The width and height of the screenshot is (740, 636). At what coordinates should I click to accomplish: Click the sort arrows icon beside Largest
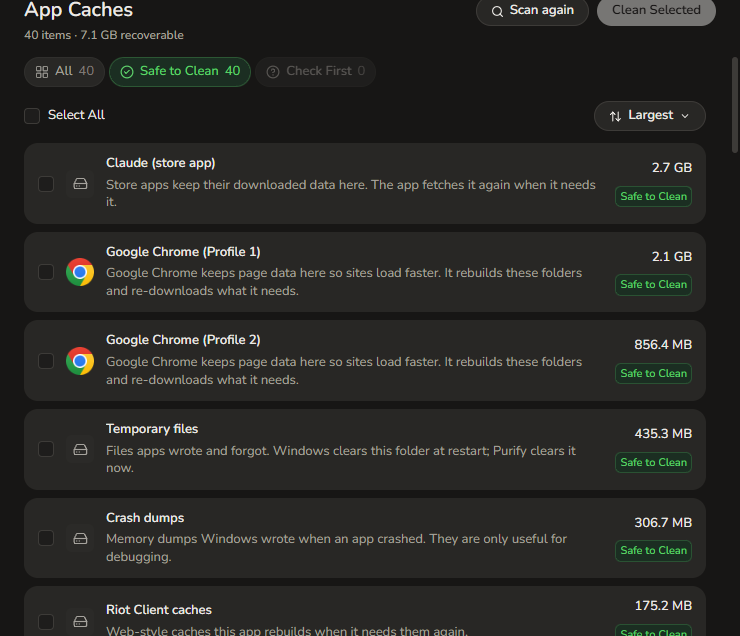pos(615,116)
